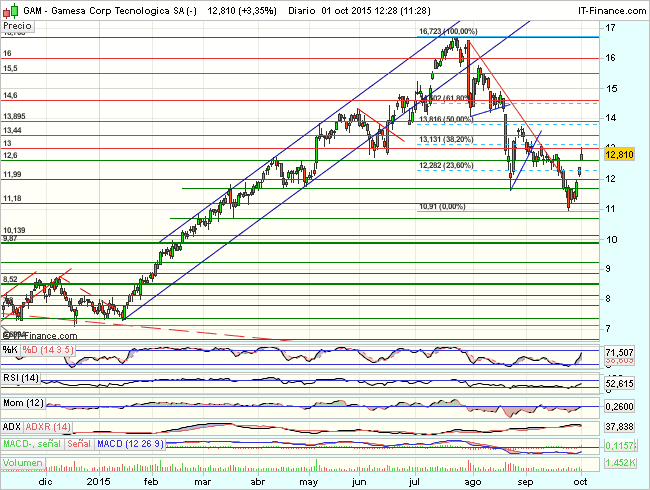The width and height of the screenshot is (650, 490).
Task: Click the 10,91 (0,00%) Fibonacci label
Action: tap(442, 206)
